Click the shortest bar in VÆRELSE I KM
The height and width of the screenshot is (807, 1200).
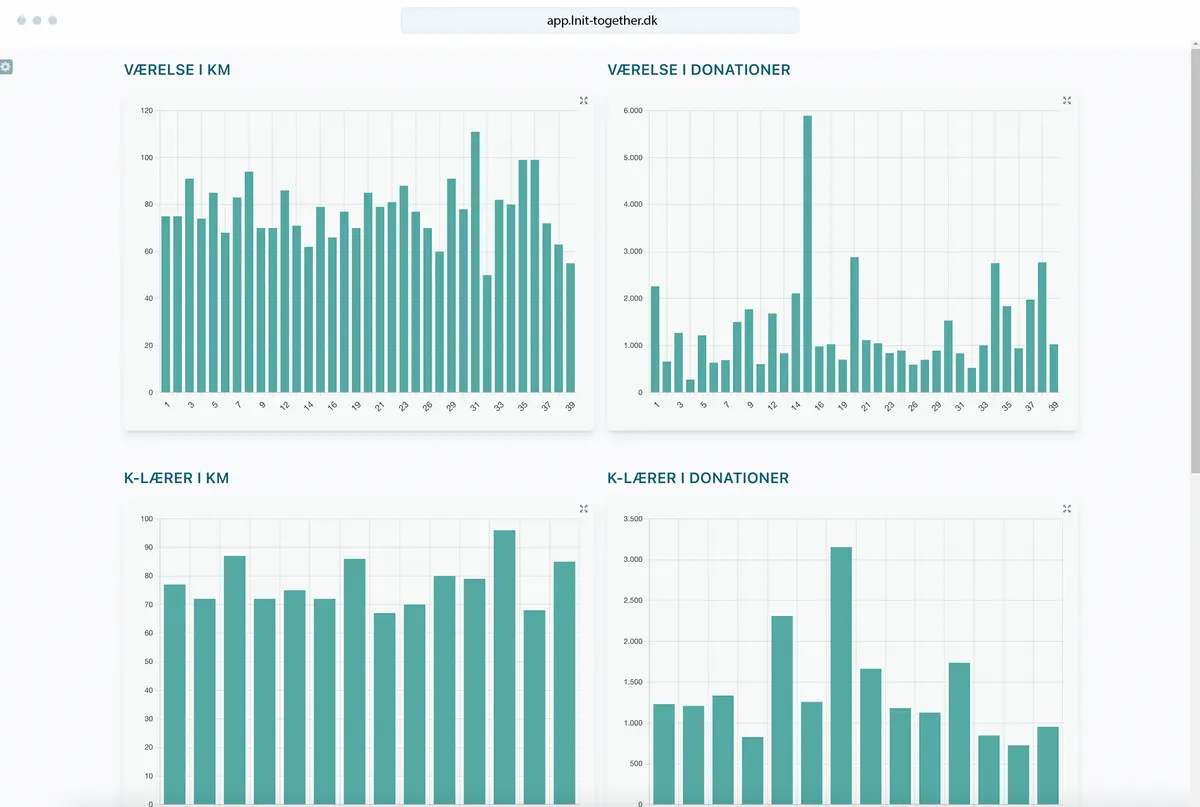point(487,334)
